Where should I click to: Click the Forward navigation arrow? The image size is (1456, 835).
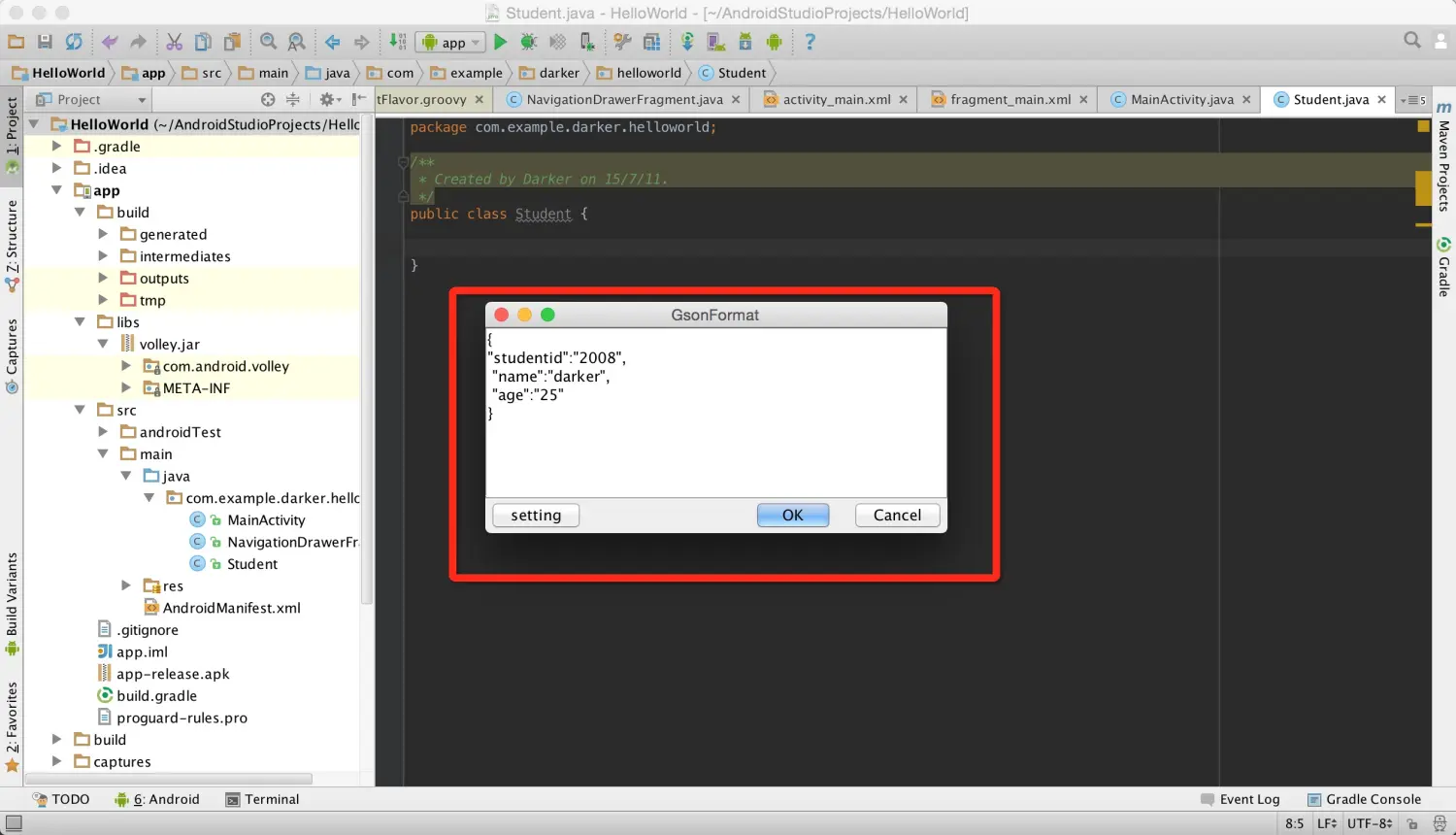(361, 42)
